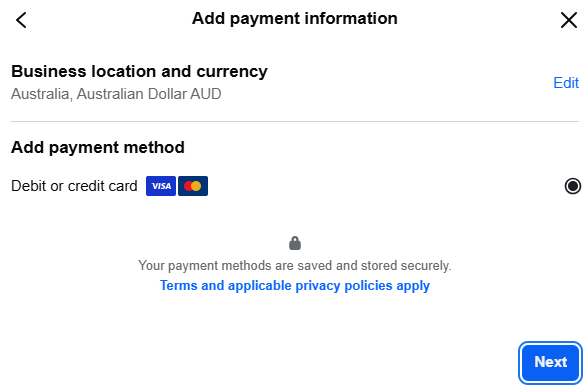
Task: Click the Debit or credit card label
Action: pyautogui.click(x=74, y=186)
